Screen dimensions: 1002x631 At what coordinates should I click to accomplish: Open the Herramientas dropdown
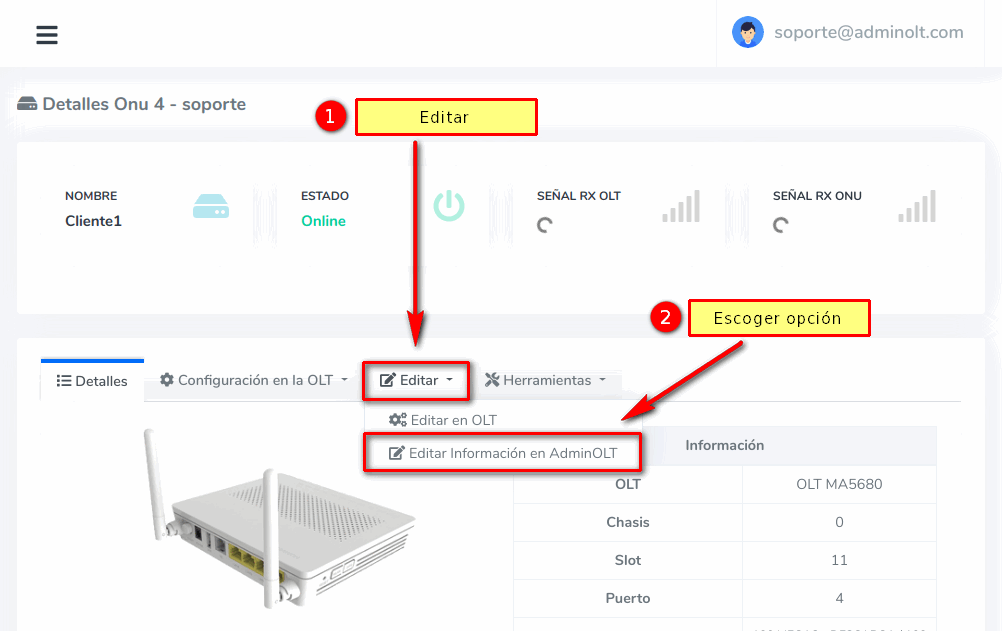pos(545,380)
